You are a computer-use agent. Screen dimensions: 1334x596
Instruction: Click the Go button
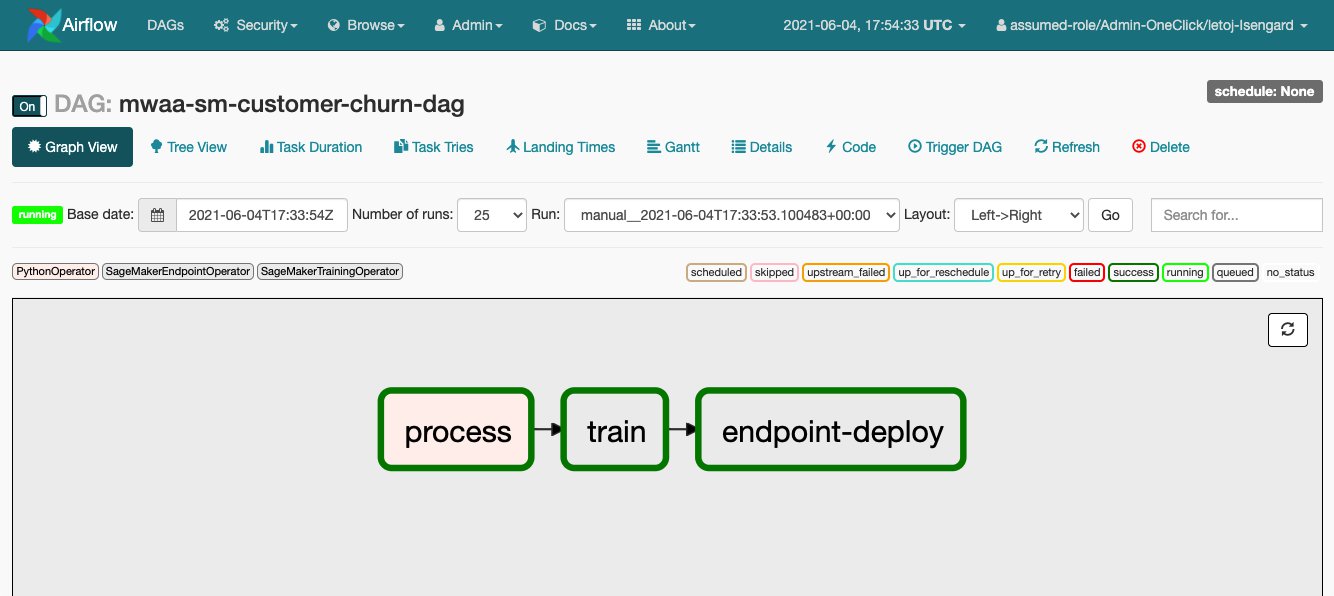pos(1110,215)
